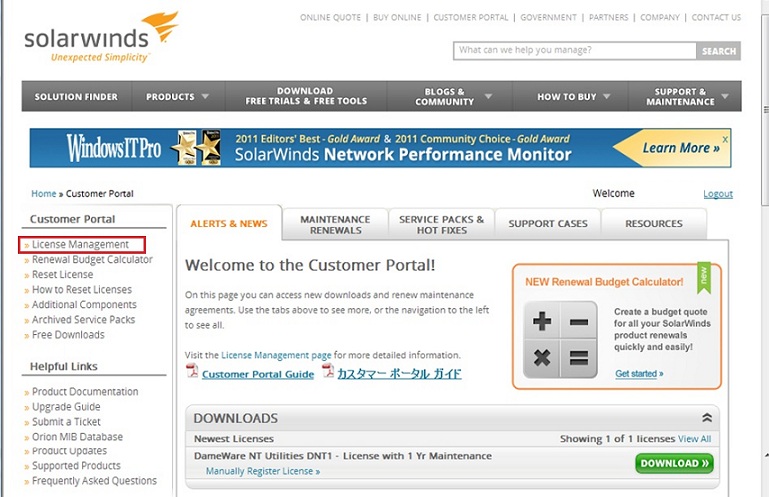Click Reset License in sidebar

[62, 275]
